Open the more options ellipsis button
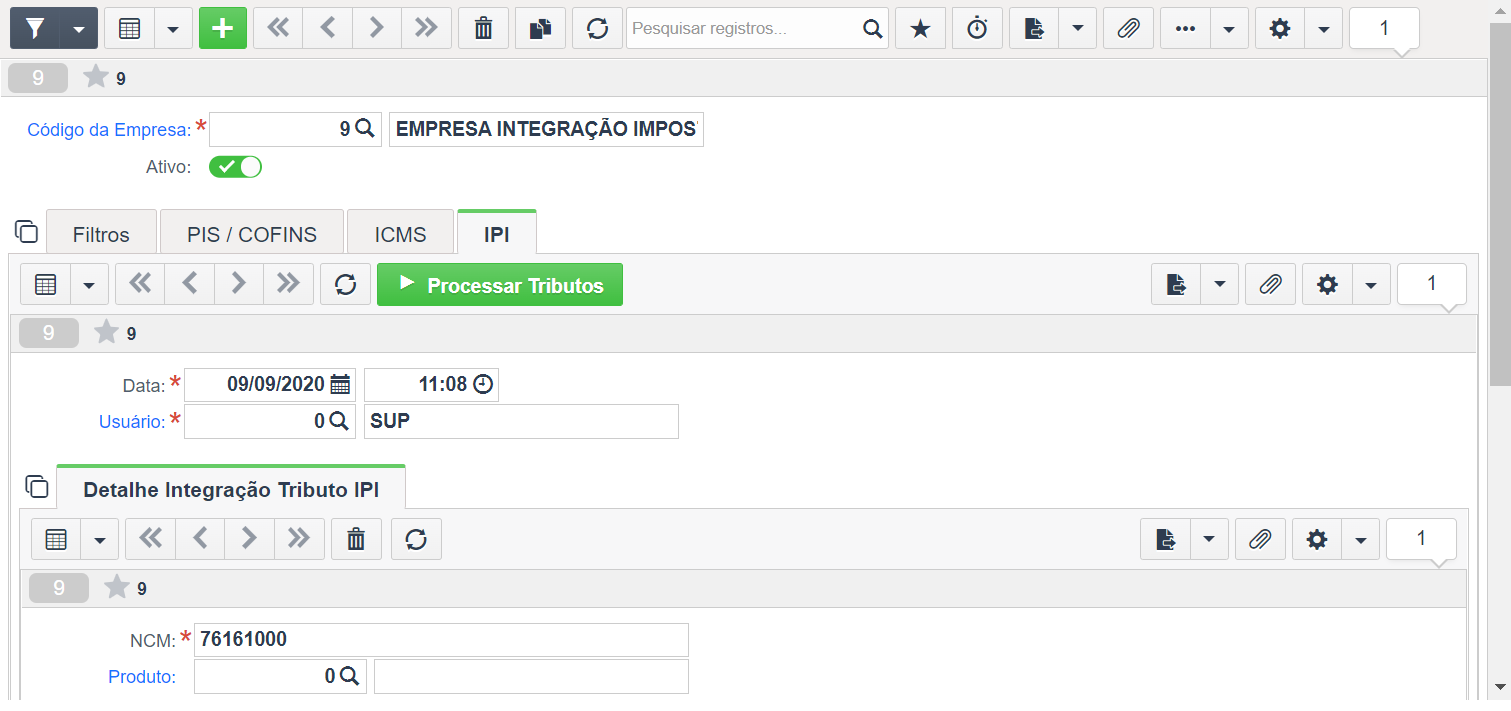 (1186, 28)
